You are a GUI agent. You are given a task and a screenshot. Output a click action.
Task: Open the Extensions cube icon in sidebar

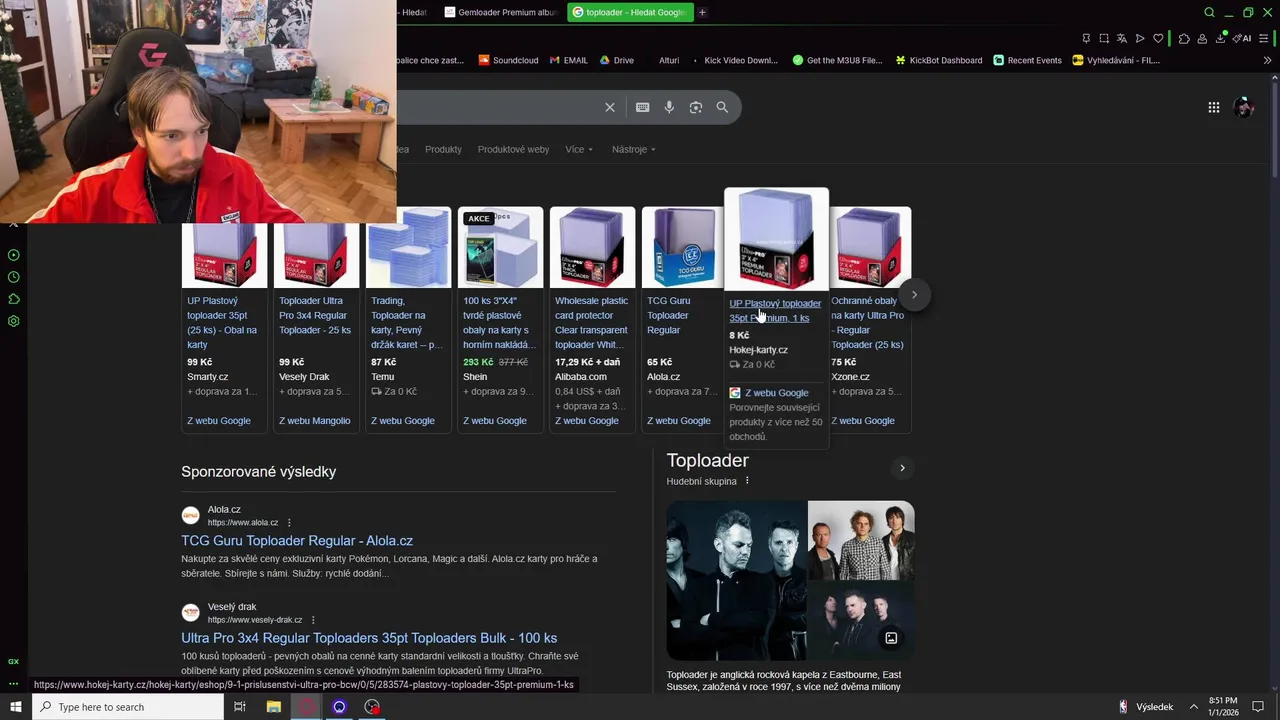click(13, 299)
